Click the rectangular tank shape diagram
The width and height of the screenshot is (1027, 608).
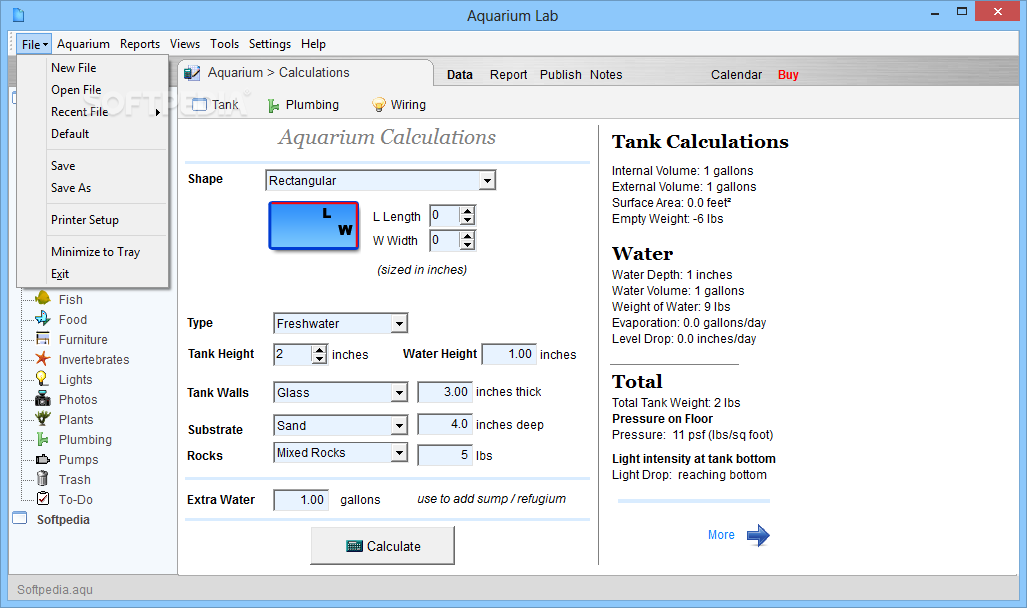click(314, 225)
